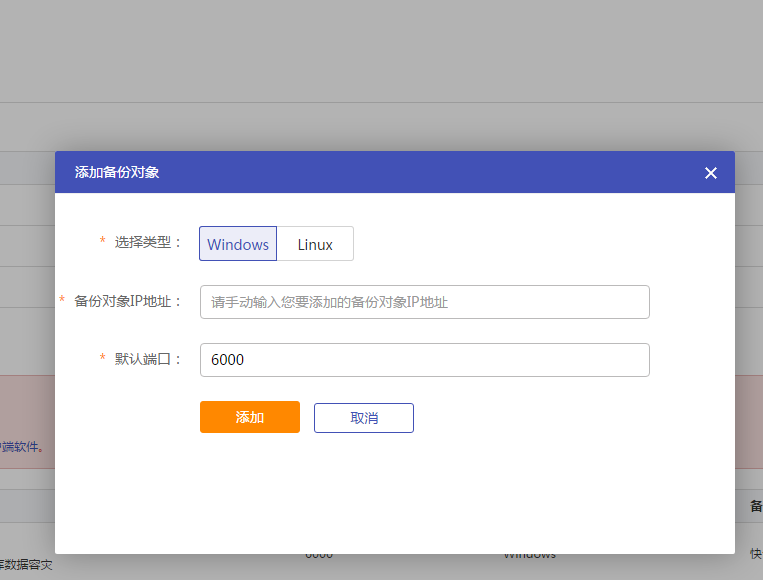
Task: Select Windows as the backup type
Action: (238, 244)
